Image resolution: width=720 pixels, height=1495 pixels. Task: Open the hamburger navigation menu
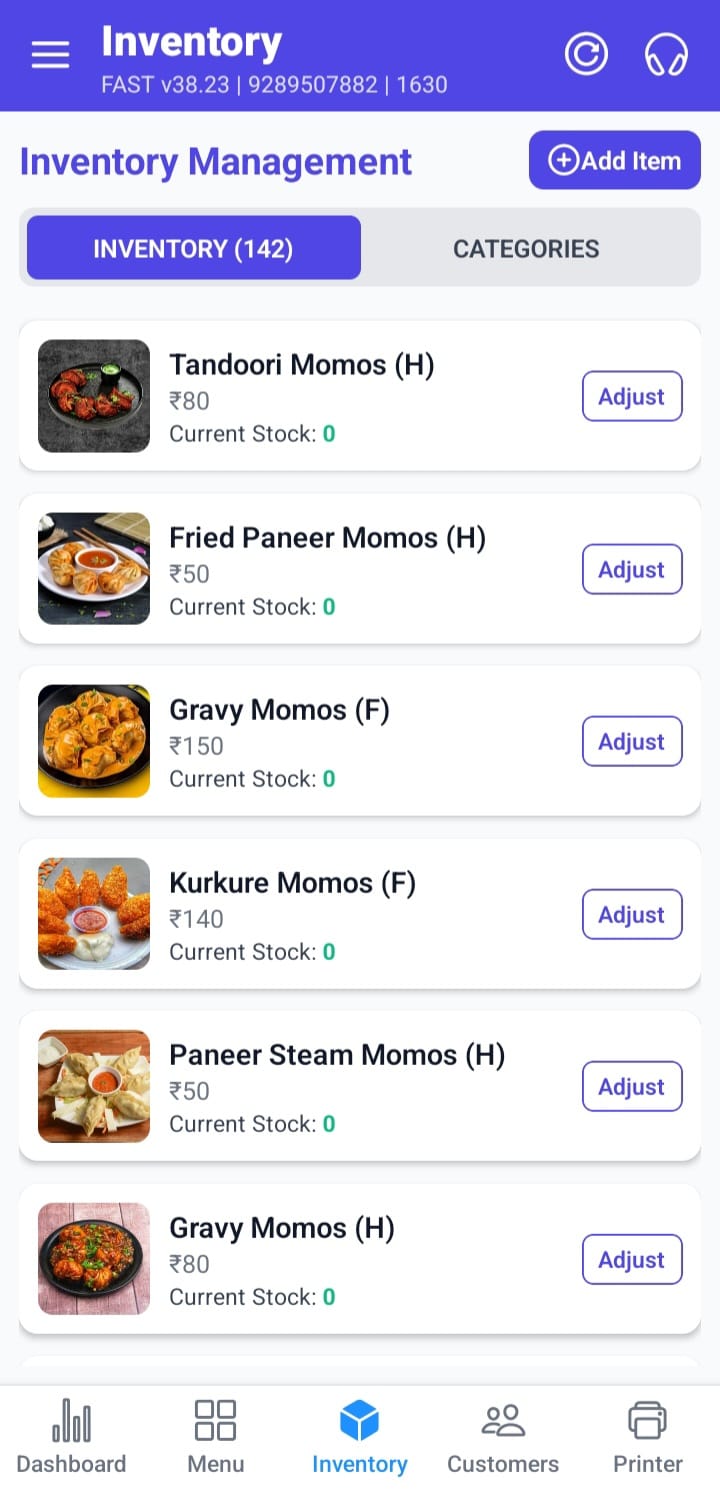point(50,55)
